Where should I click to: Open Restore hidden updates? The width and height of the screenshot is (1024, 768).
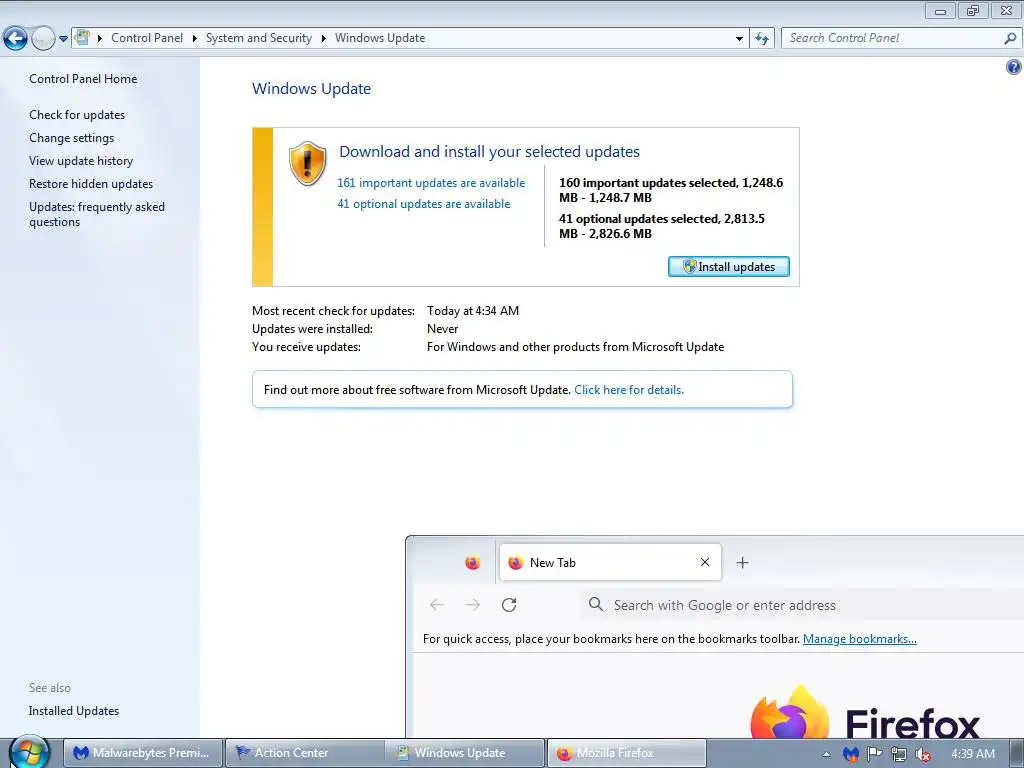coord(91,184)
